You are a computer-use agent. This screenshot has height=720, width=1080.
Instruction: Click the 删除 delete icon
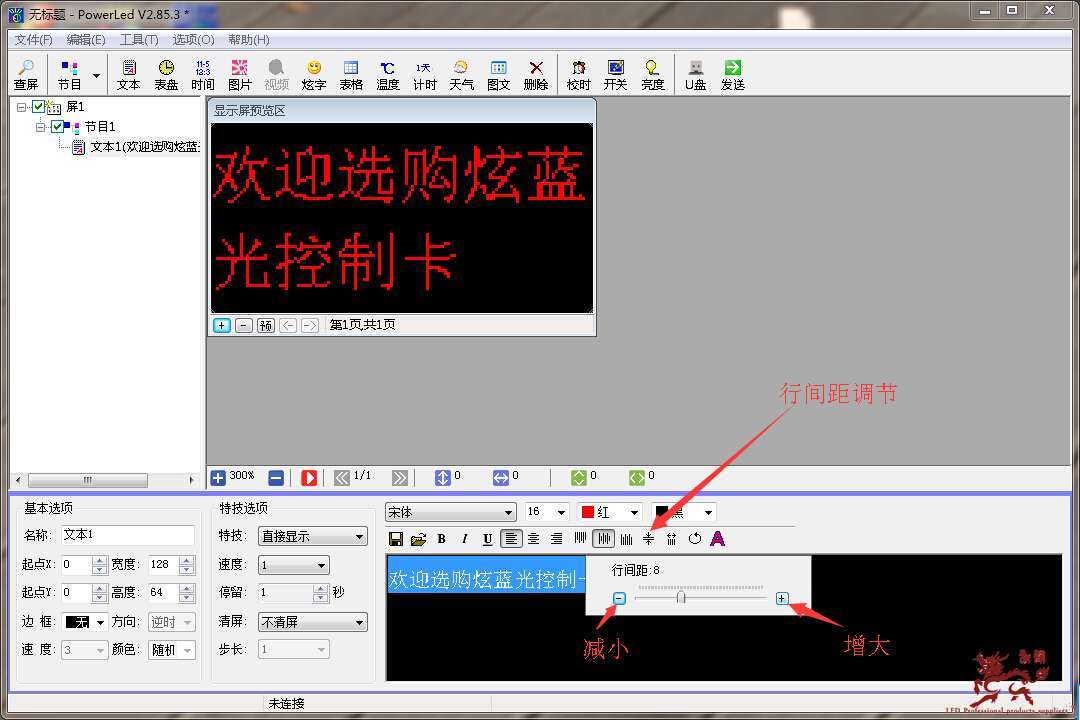pyautogui.click(x=536, y=75)
